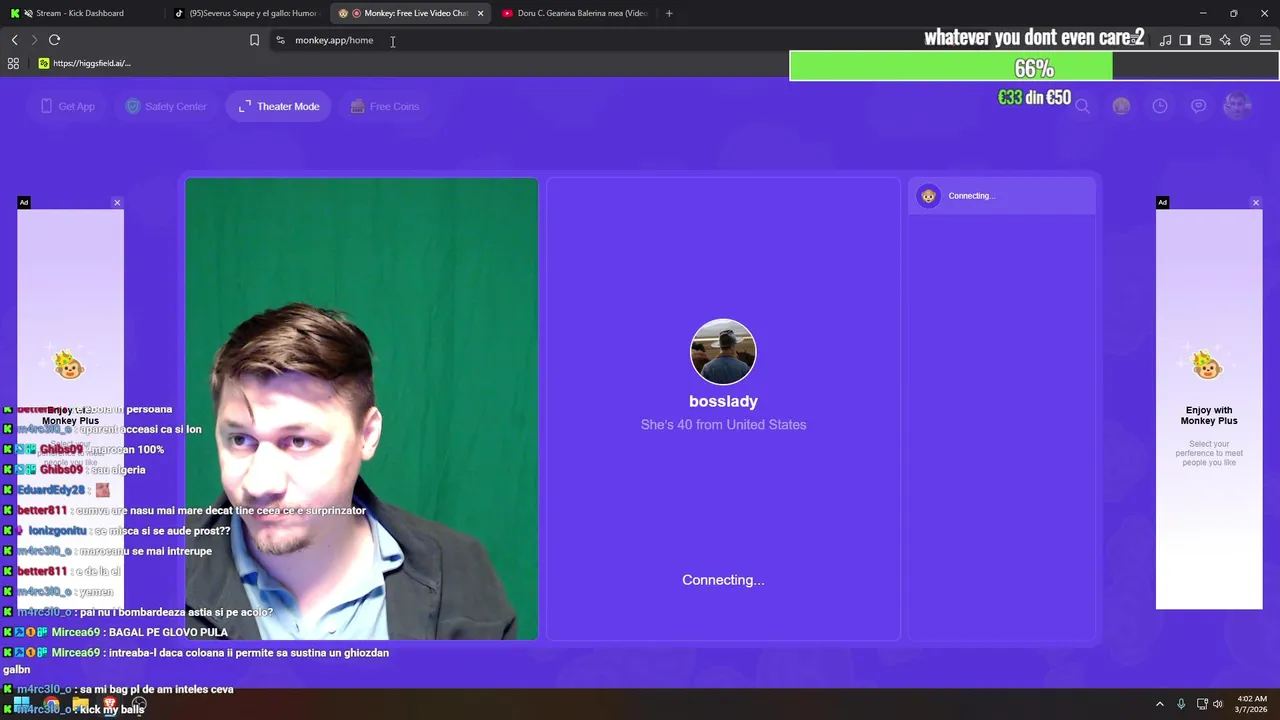Go forward one page in browser
This screenshot has height=720, width=1280.
pos(34,40)
